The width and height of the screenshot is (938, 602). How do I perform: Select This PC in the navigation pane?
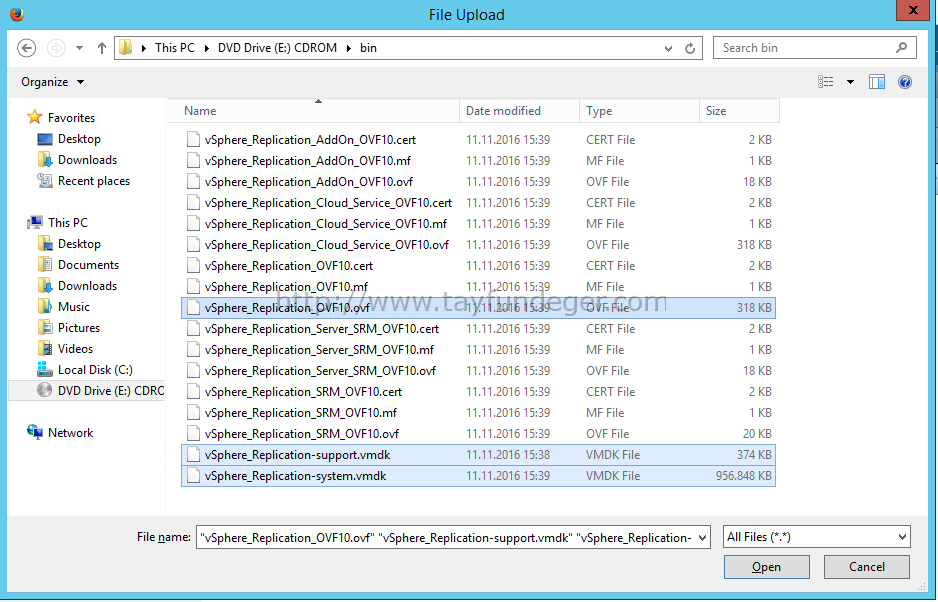pos(57,223)
